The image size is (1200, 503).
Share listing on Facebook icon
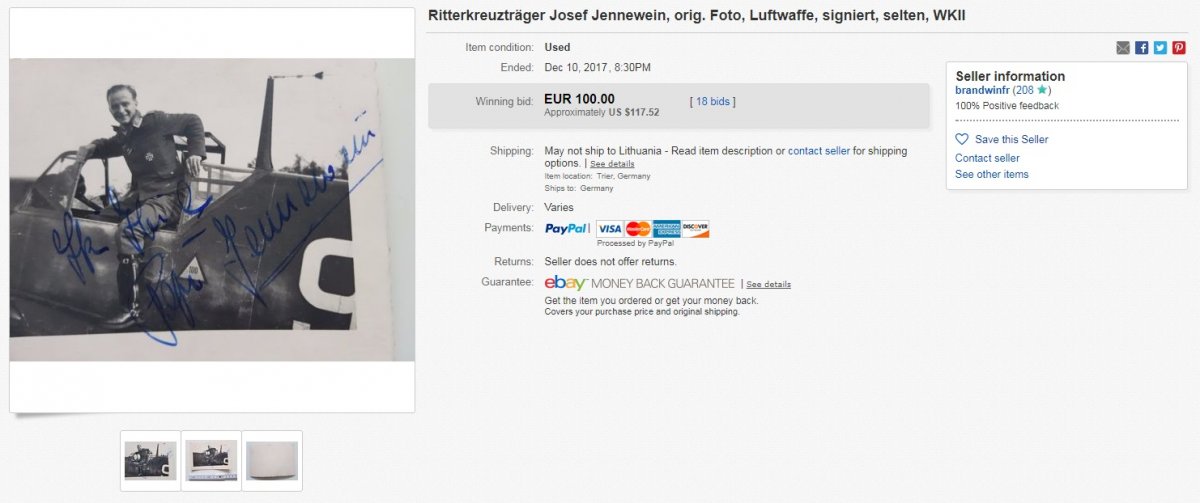(1142, 48)
